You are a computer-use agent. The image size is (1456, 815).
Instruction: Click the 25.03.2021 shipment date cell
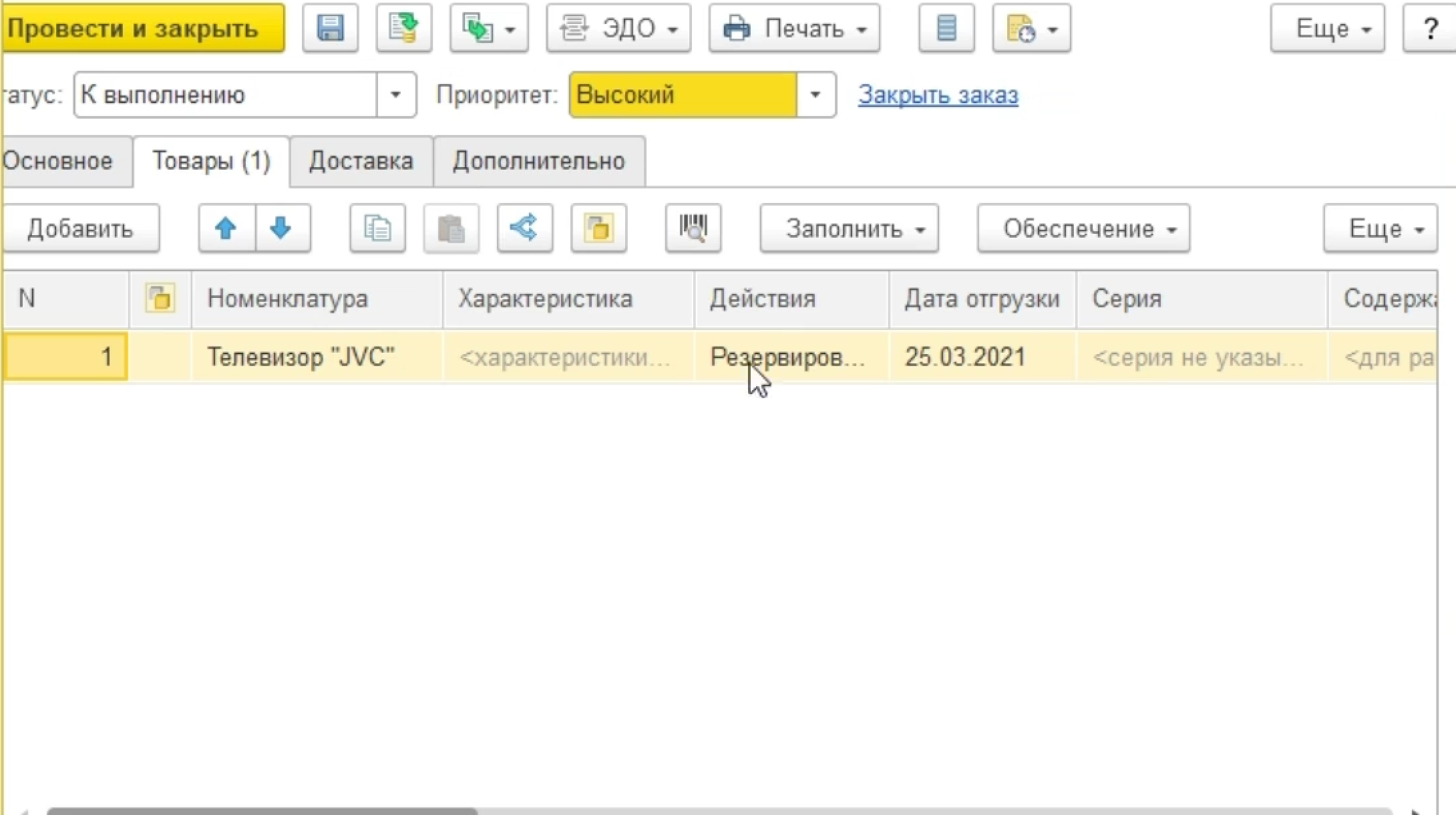coord(982,357)
